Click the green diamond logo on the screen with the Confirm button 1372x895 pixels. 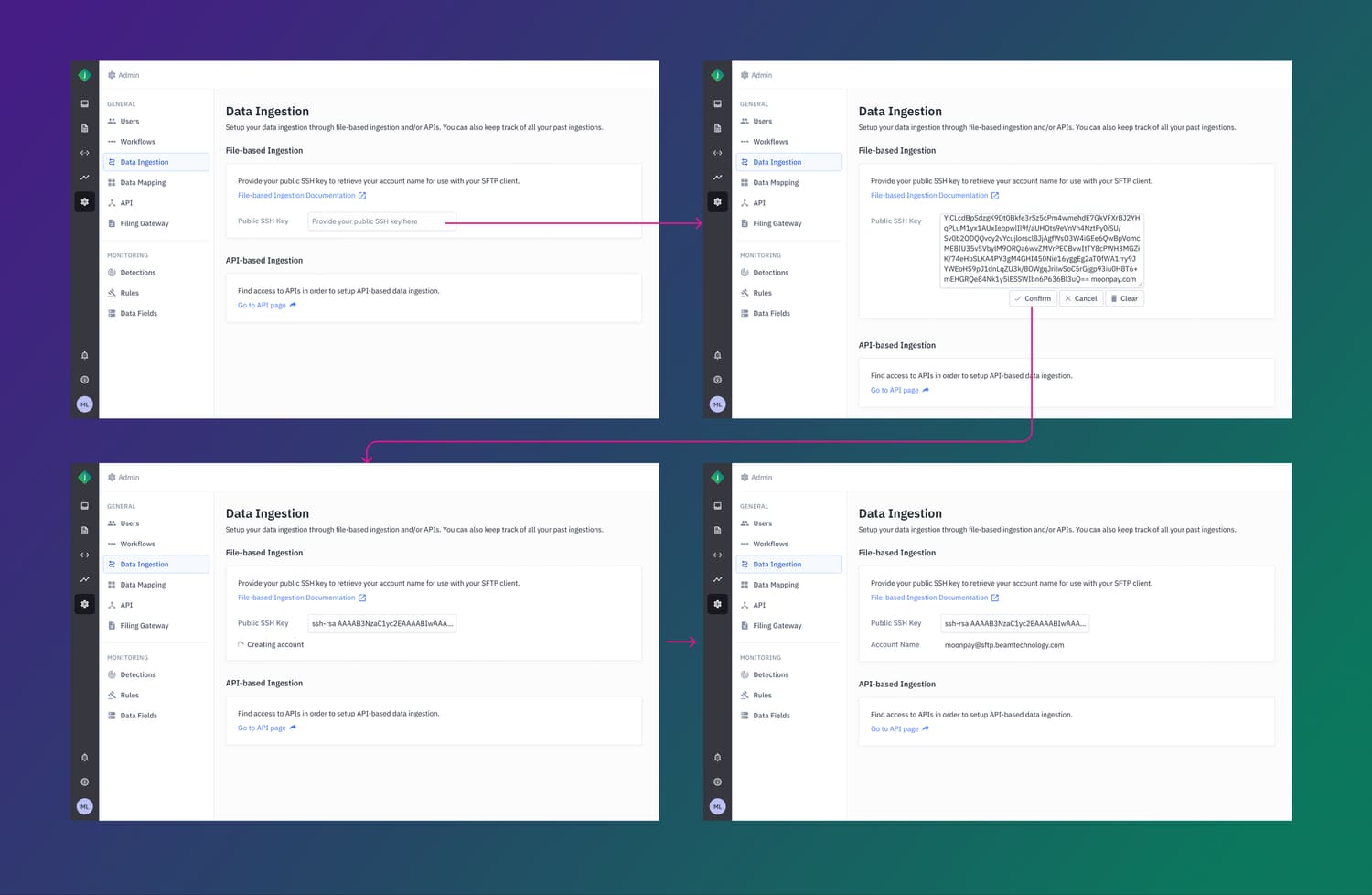point(717,75)
